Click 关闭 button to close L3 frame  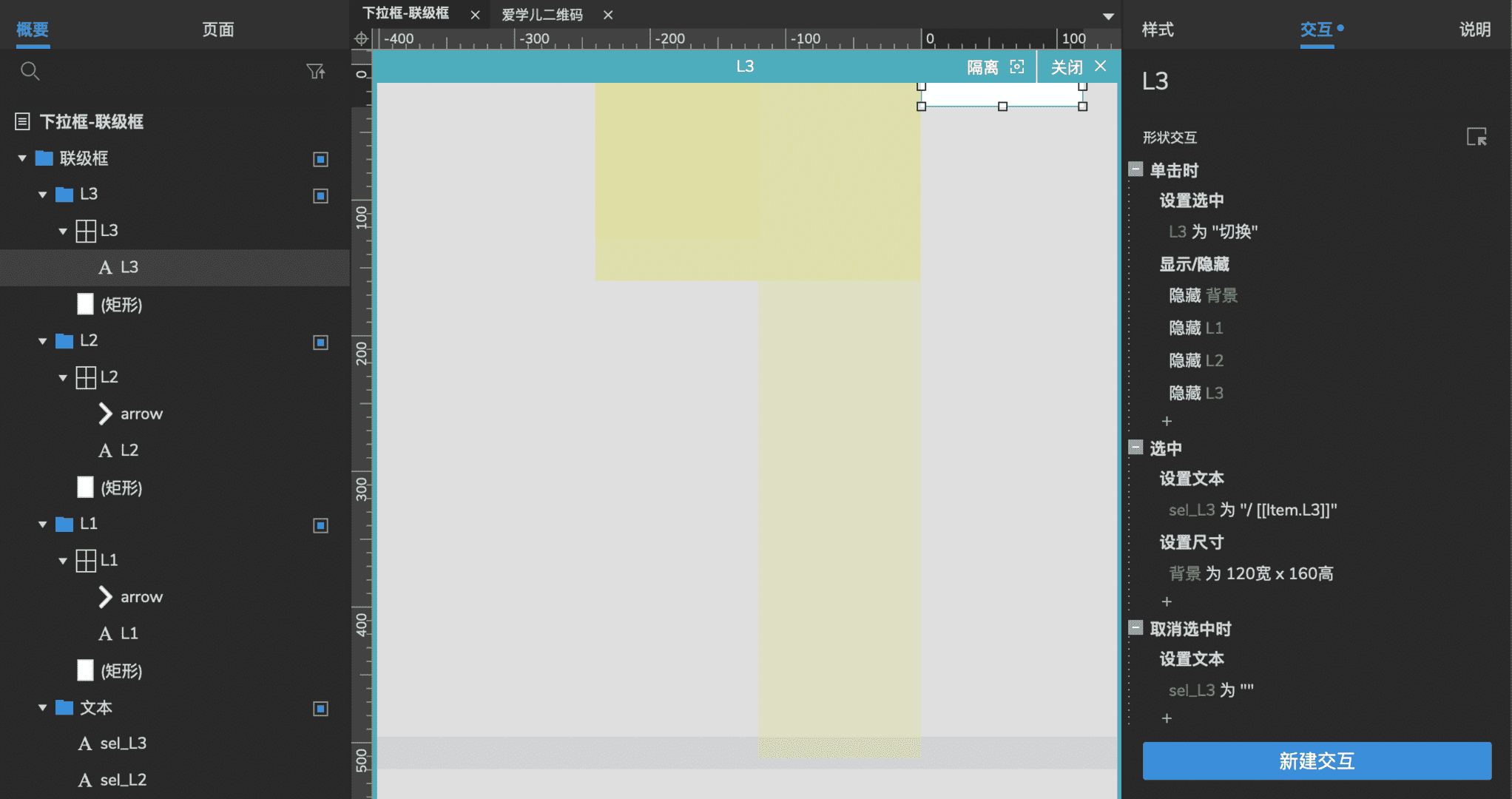click(1078, 66)
